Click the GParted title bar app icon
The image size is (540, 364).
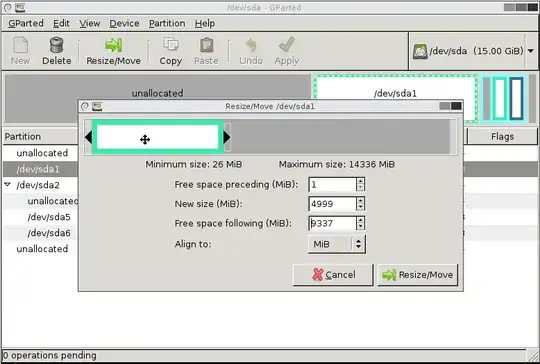point(20,7)
